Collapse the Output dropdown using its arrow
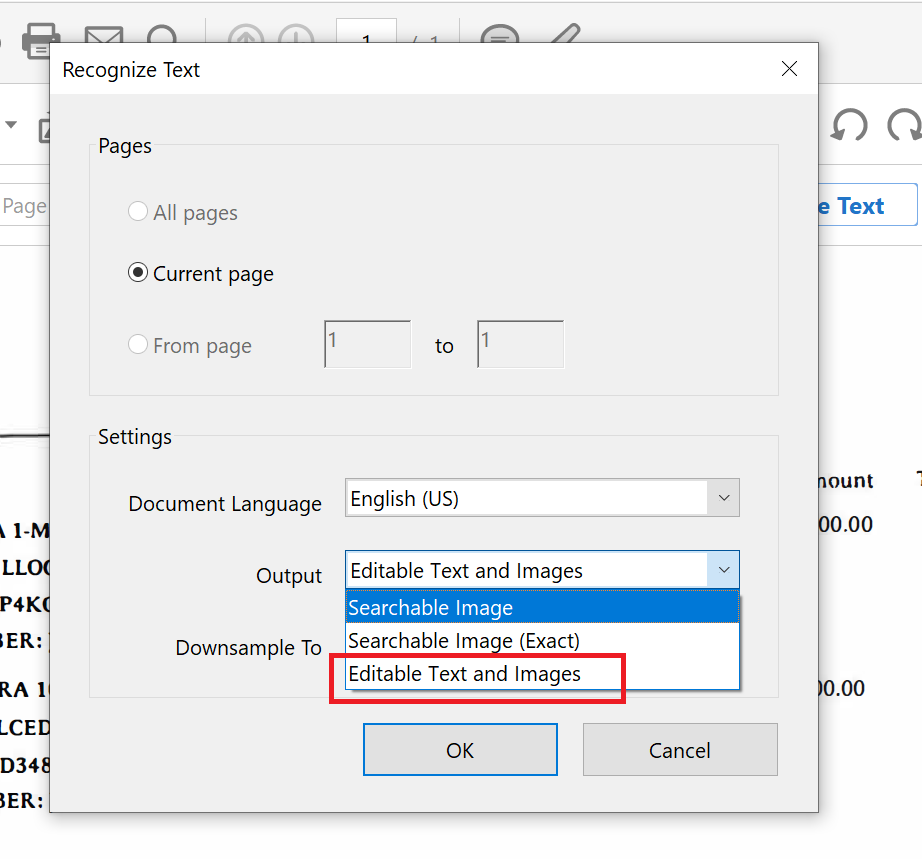Viewport: 922px width, 859px height. pyautogui.click(x=723, y=571)
